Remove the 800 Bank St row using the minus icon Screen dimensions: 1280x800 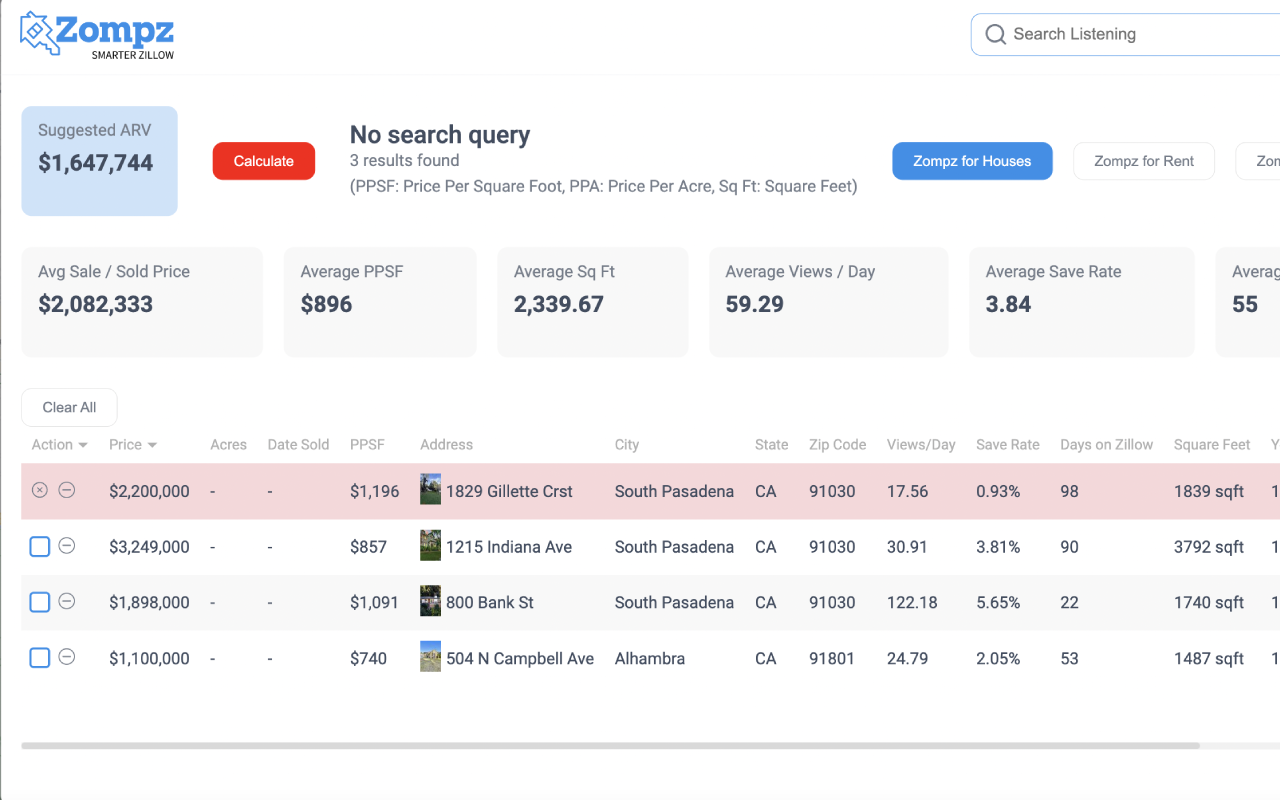tap(67, 601)
